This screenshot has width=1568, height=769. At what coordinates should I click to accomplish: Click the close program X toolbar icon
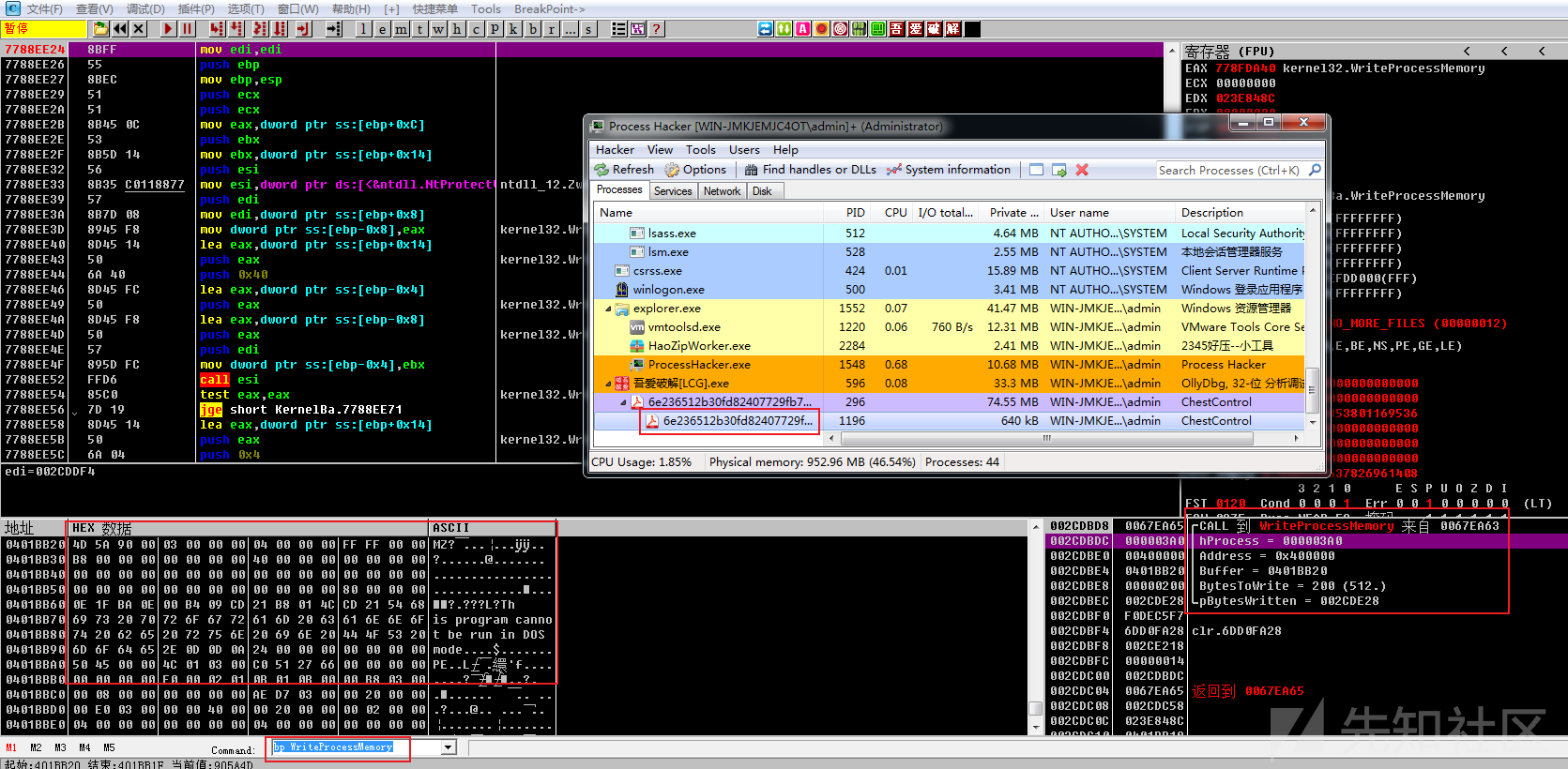tap(139, 29)
